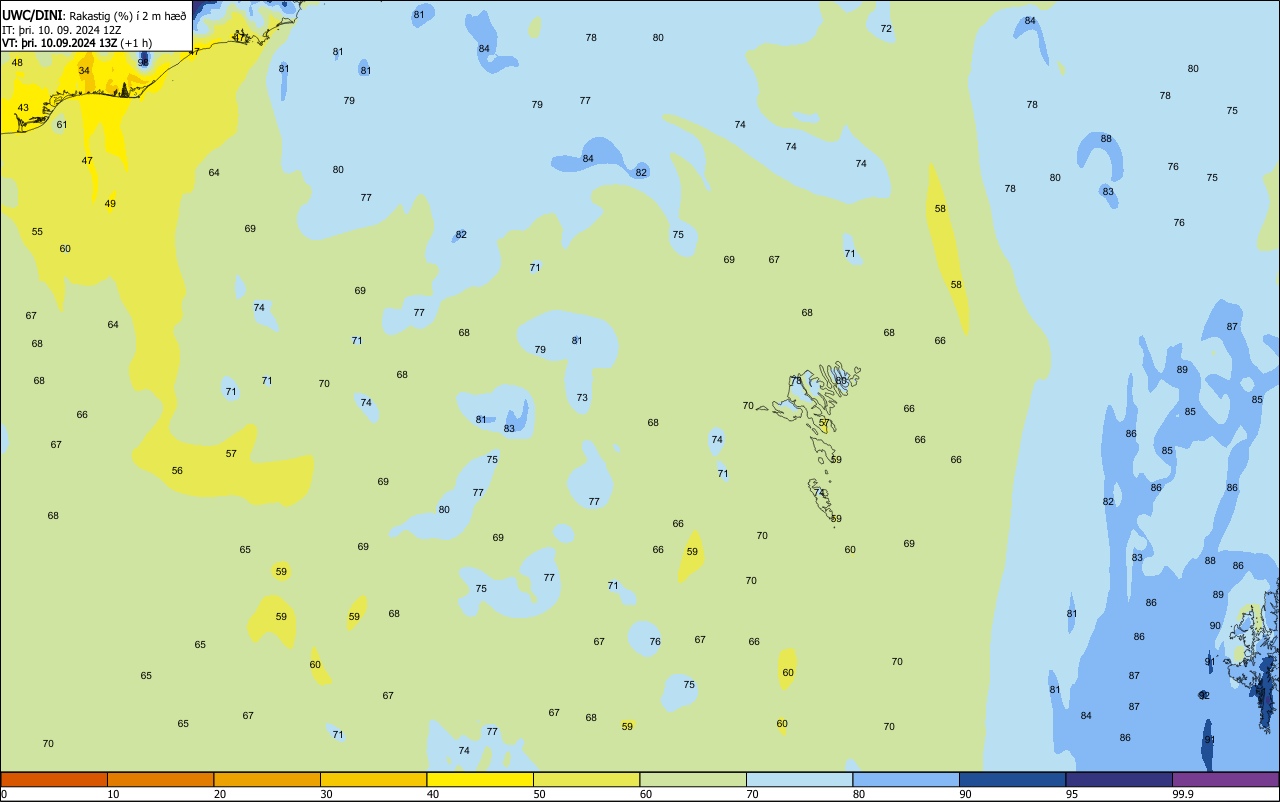Image resolution: width=1280 pixels, height=802 pixels.
Task: Click the purple legend segment above 99.9
Action: click(x=1225, y=779)
